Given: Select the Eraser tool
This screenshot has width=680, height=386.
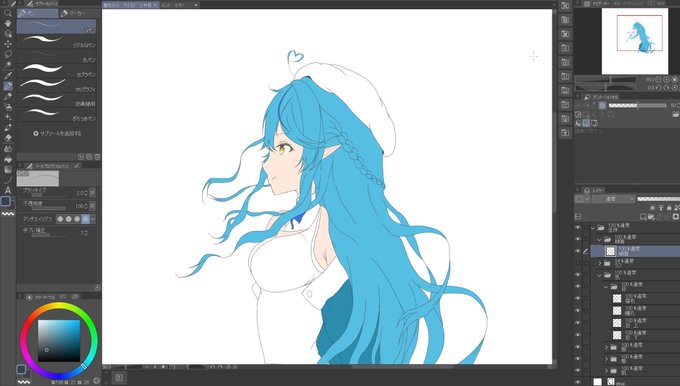Looking at the screenshot, I should pos(8,138).
